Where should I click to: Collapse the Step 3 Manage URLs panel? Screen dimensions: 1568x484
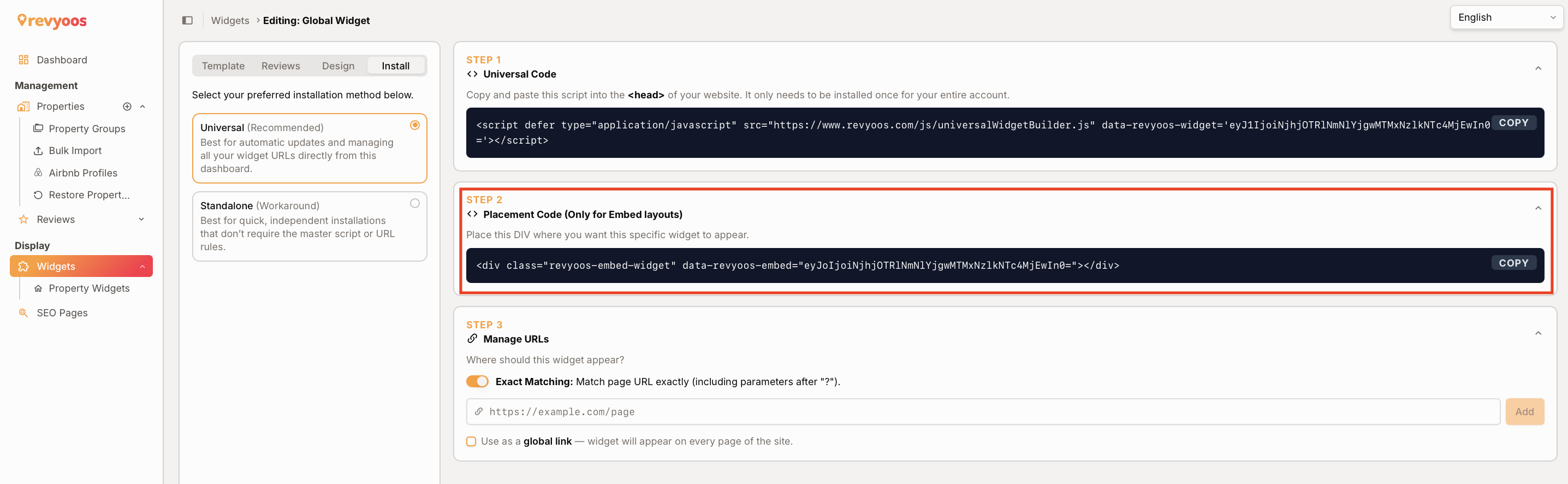(x=1538, y=333)
